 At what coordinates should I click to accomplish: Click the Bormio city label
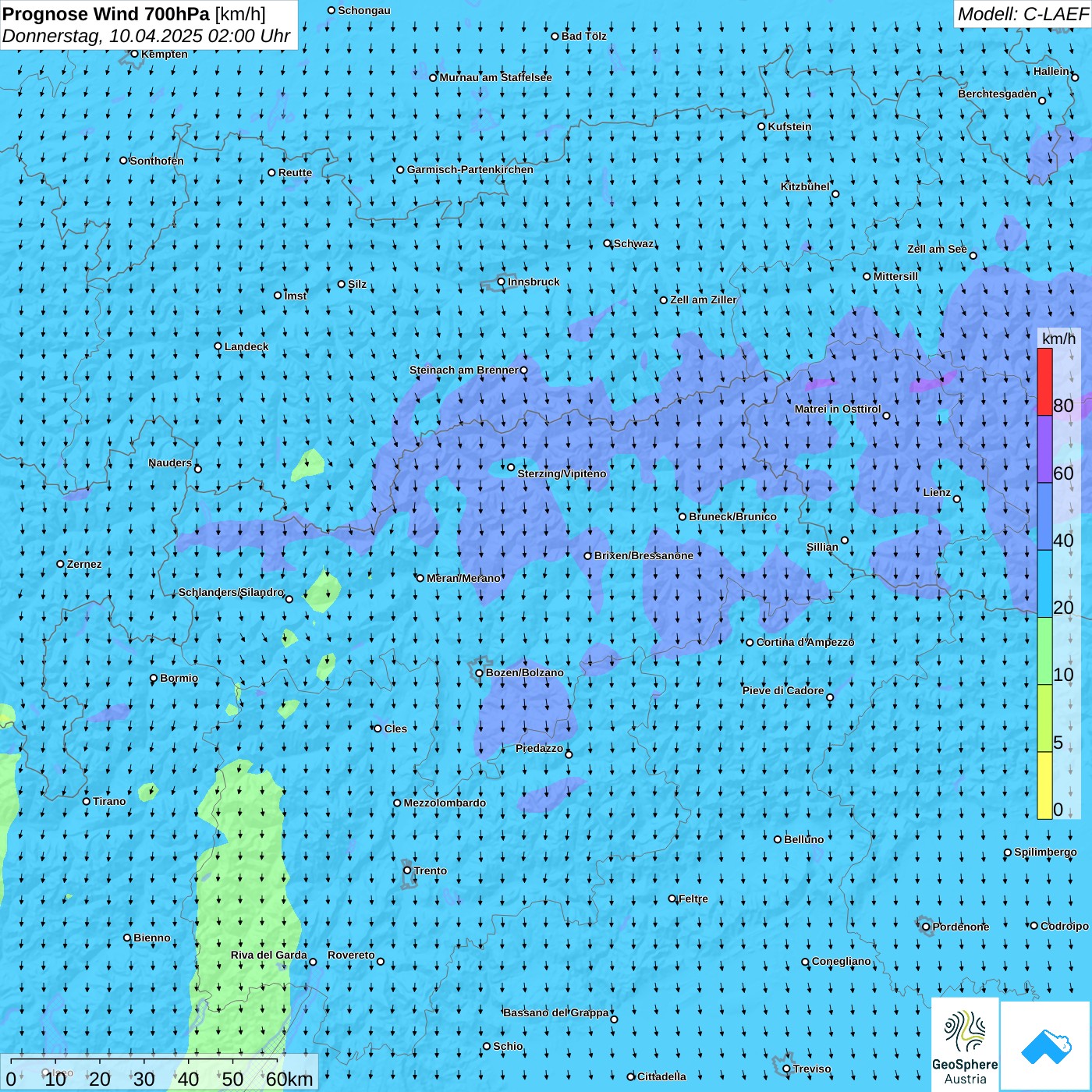click(179, 678)
